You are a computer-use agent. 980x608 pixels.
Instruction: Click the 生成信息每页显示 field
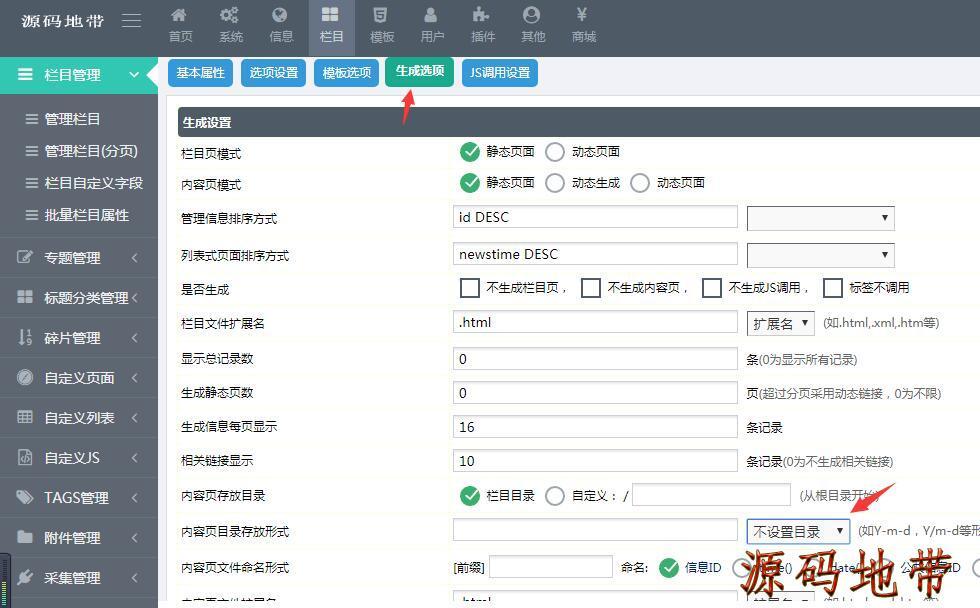tap(595, 427)
